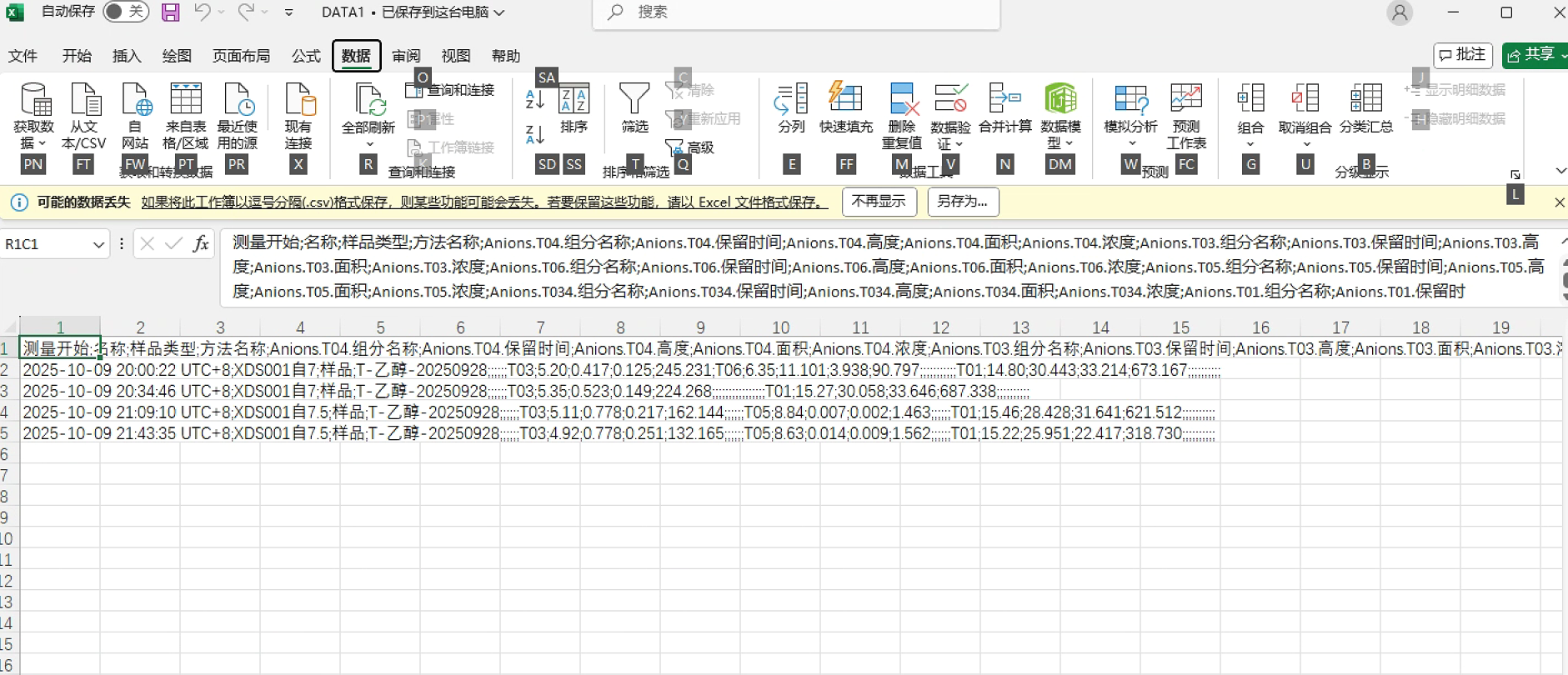
Task: Open the Sort (排序) dialog icon
Action: click(x=574, y=100)
